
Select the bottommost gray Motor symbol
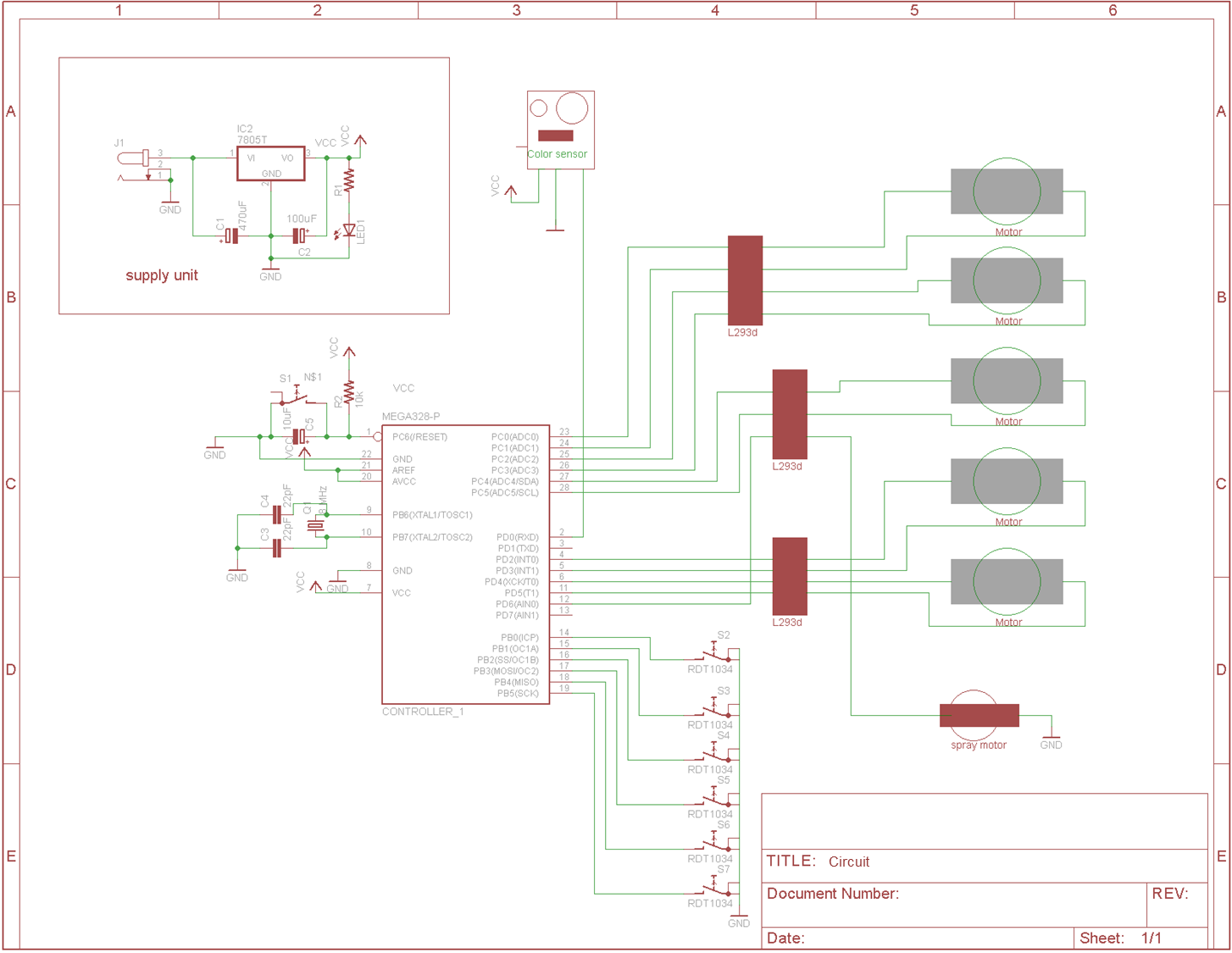click(x=1007, y=582)
